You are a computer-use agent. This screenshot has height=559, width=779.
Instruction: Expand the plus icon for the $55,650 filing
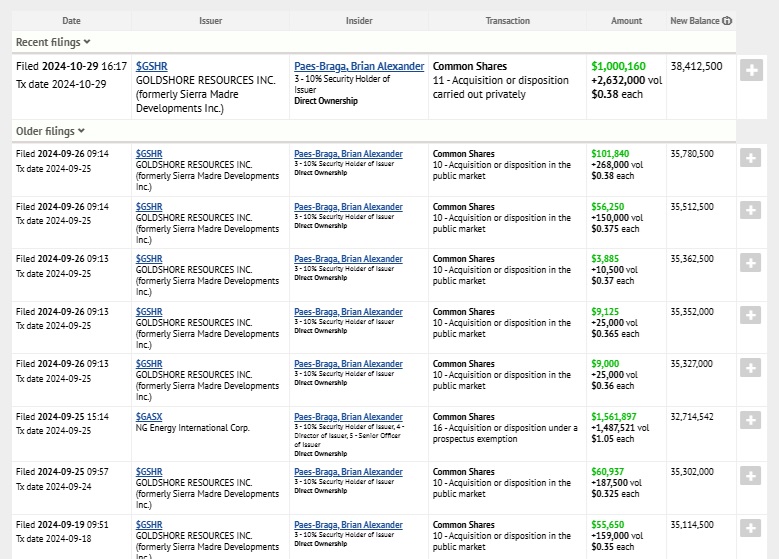point(750,528)
